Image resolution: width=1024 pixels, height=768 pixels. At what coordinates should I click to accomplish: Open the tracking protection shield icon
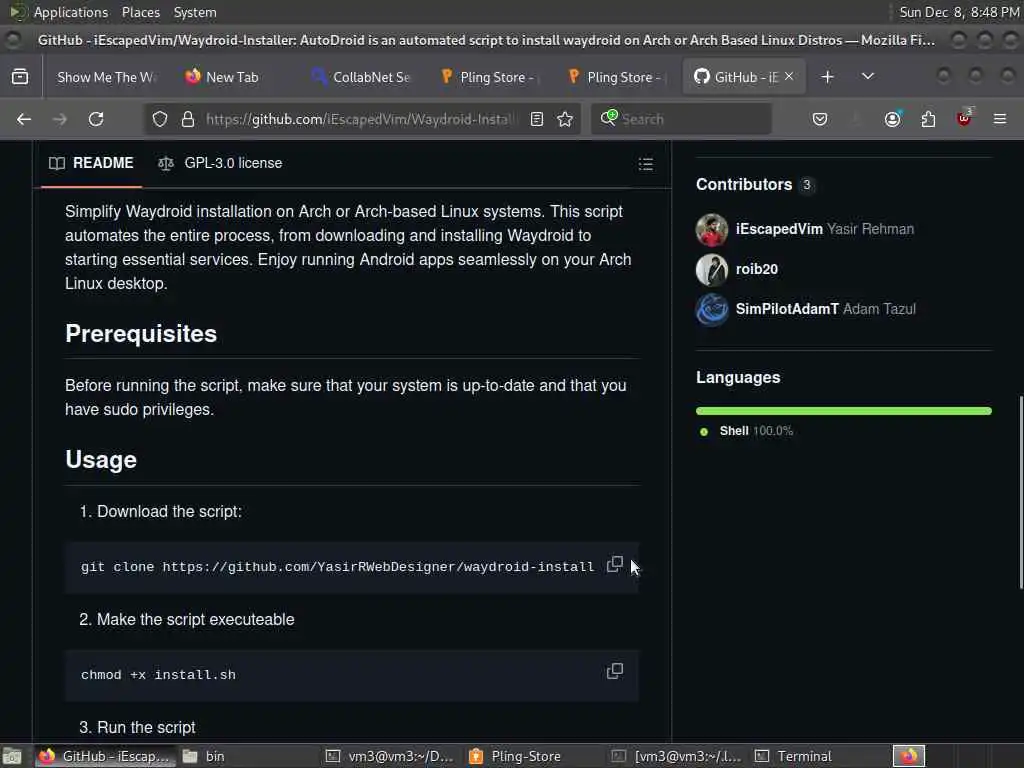[160, 119]
